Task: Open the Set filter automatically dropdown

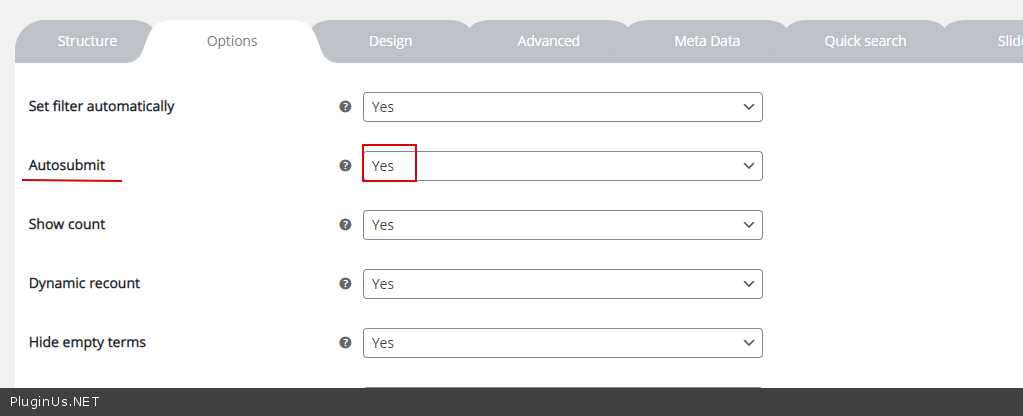Action: click(x=562, y=107)
